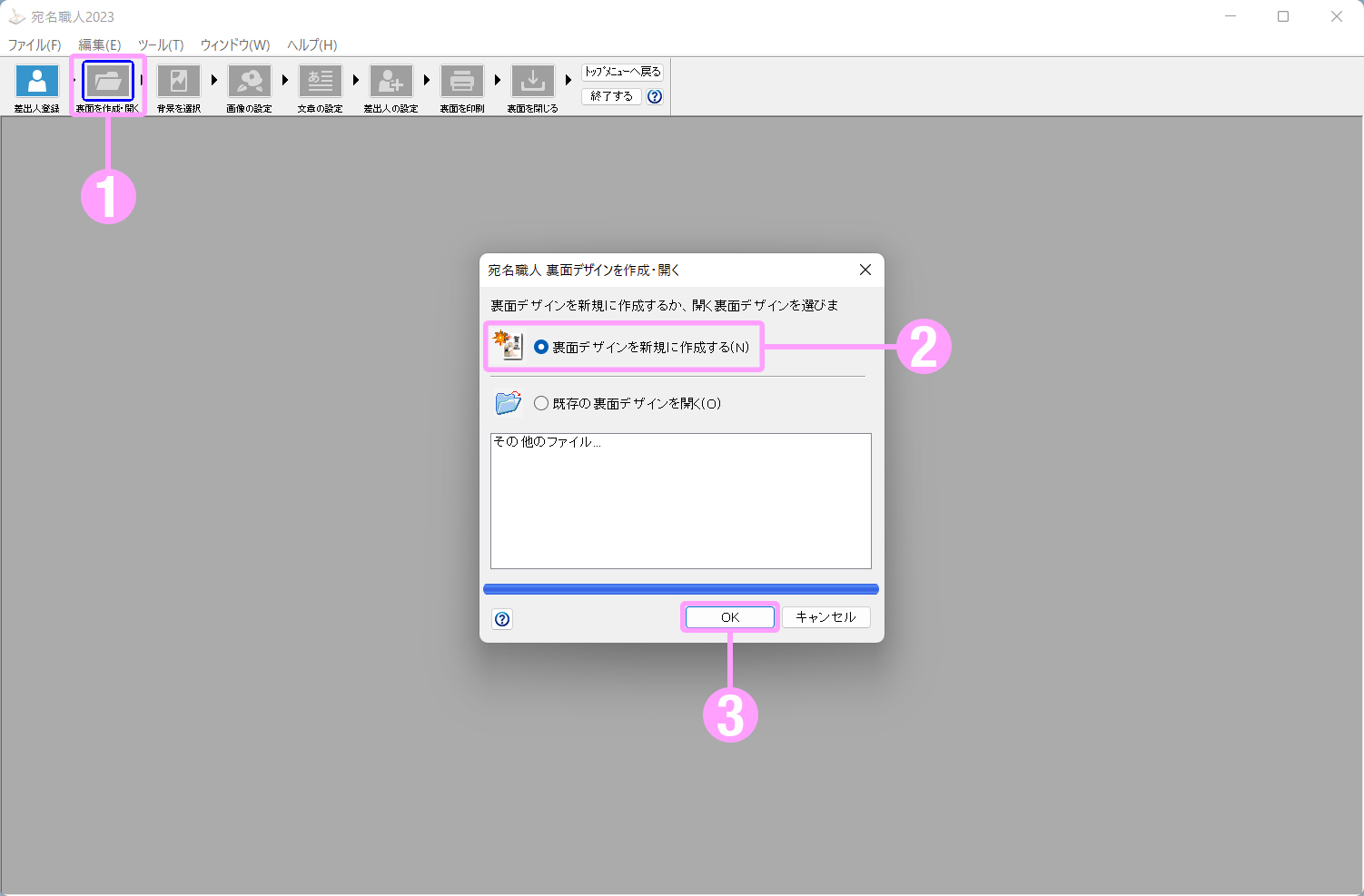Open the ヘルプ(H) menu
The width and height of the screenshot is (1364, 896).
(x=311, y=44)
